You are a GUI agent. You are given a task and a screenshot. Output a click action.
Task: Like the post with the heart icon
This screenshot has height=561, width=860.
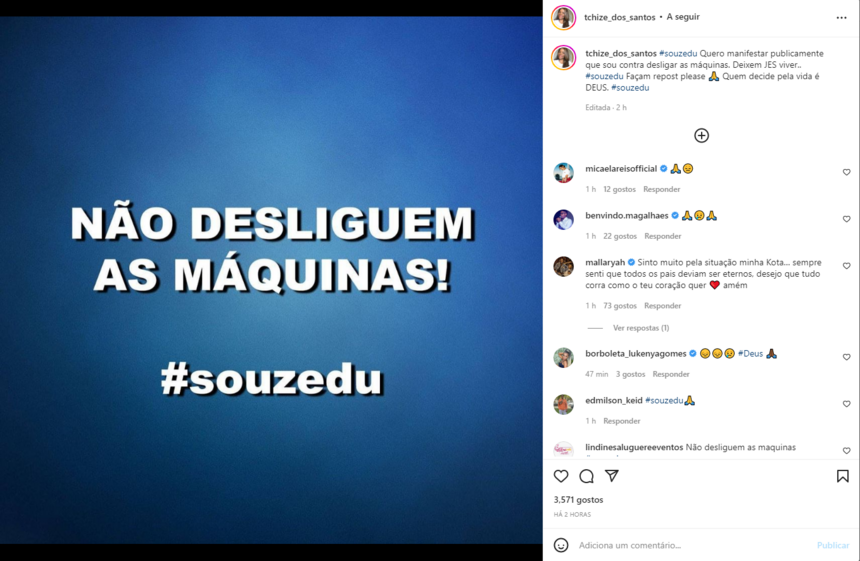coord(561,476)
